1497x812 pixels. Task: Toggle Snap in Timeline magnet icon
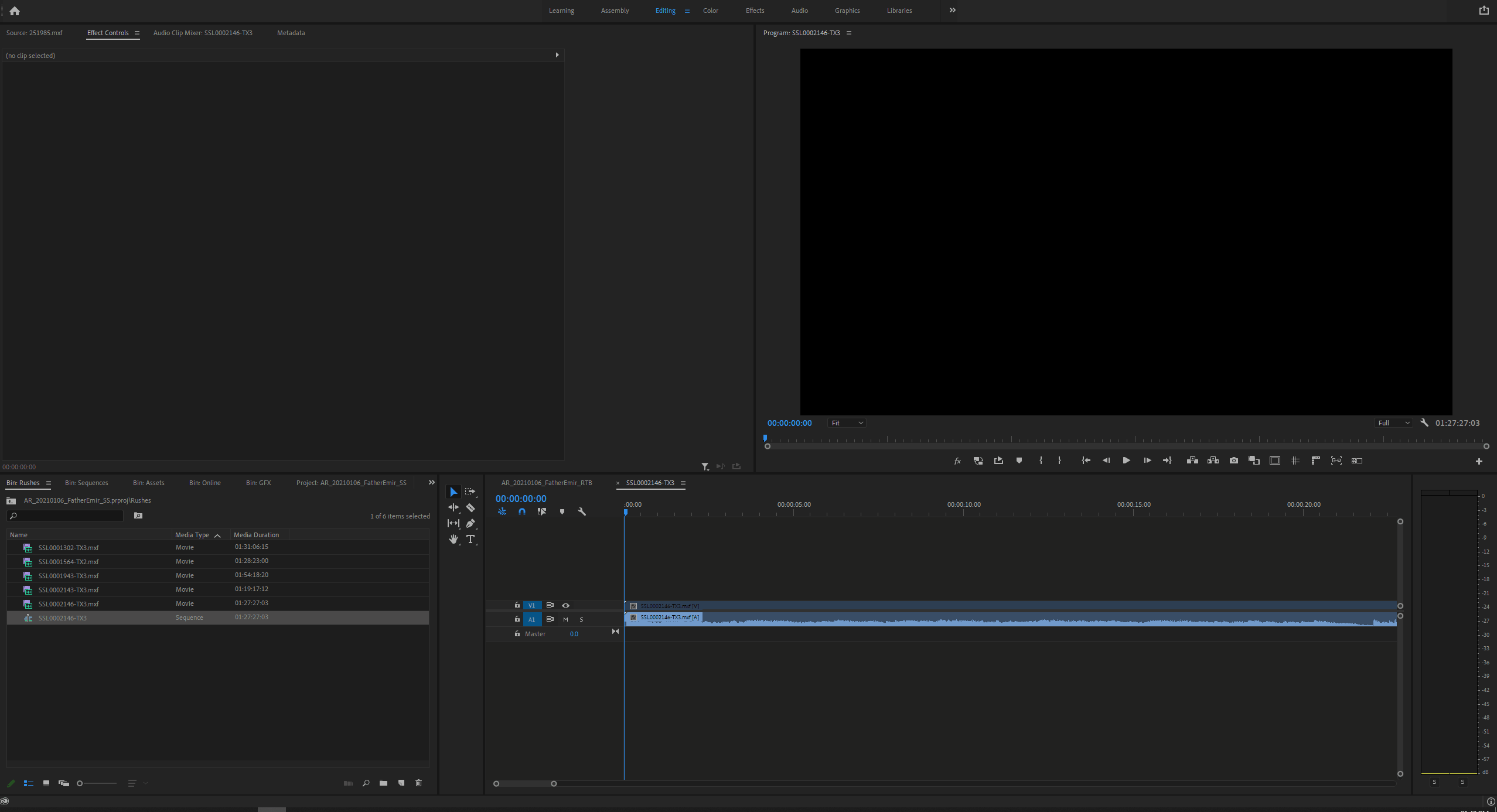522,512
